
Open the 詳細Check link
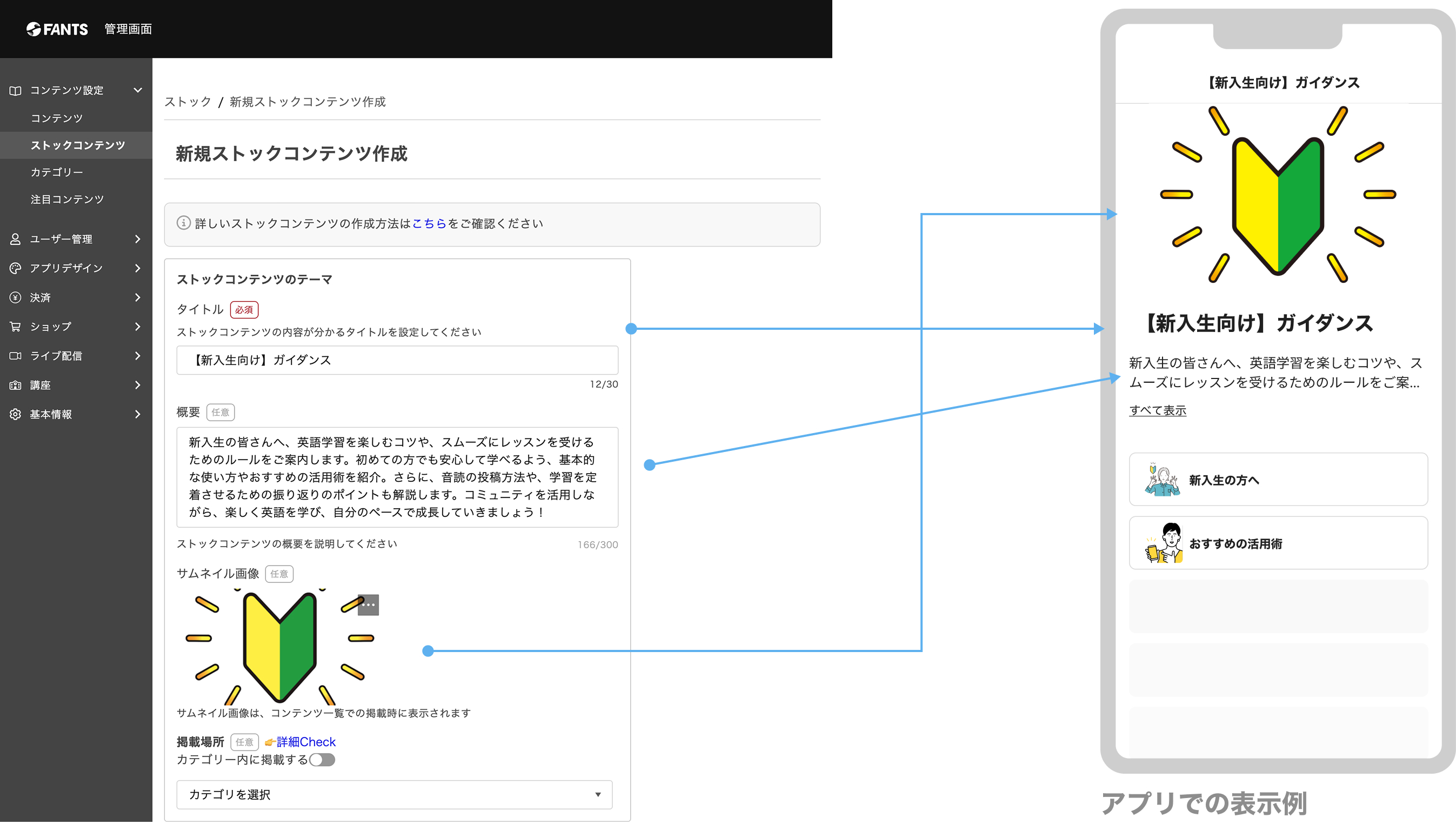306,742
